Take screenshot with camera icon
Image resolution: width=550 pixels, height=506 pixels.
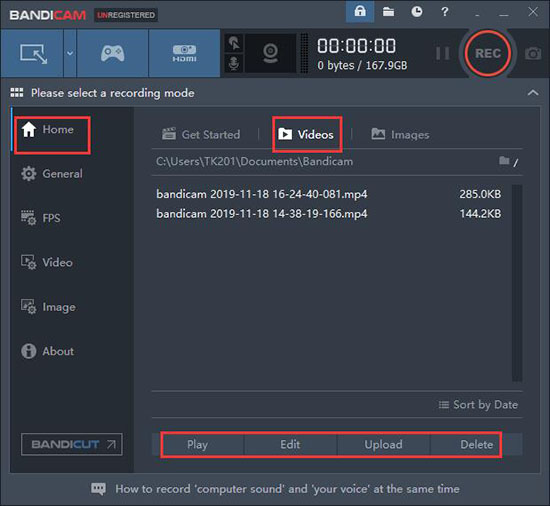[533, 54]
